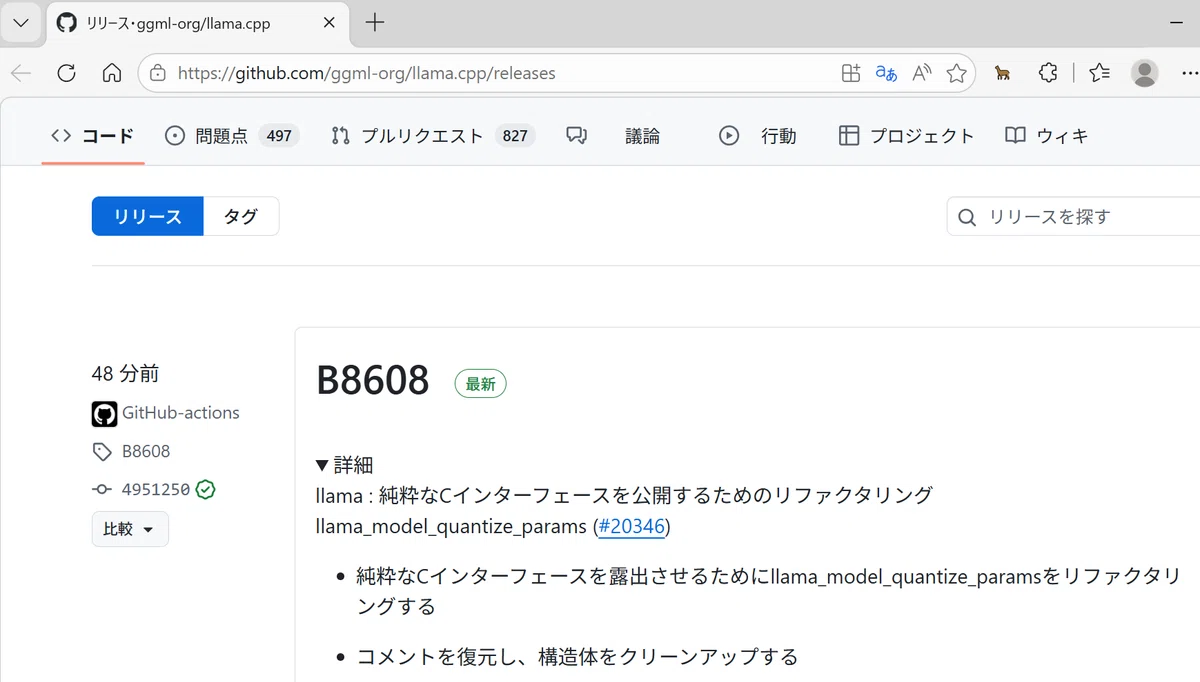This screenshot has width=1200, height=682.
Task: Click the translate page icon
Action: coord(886,73)
